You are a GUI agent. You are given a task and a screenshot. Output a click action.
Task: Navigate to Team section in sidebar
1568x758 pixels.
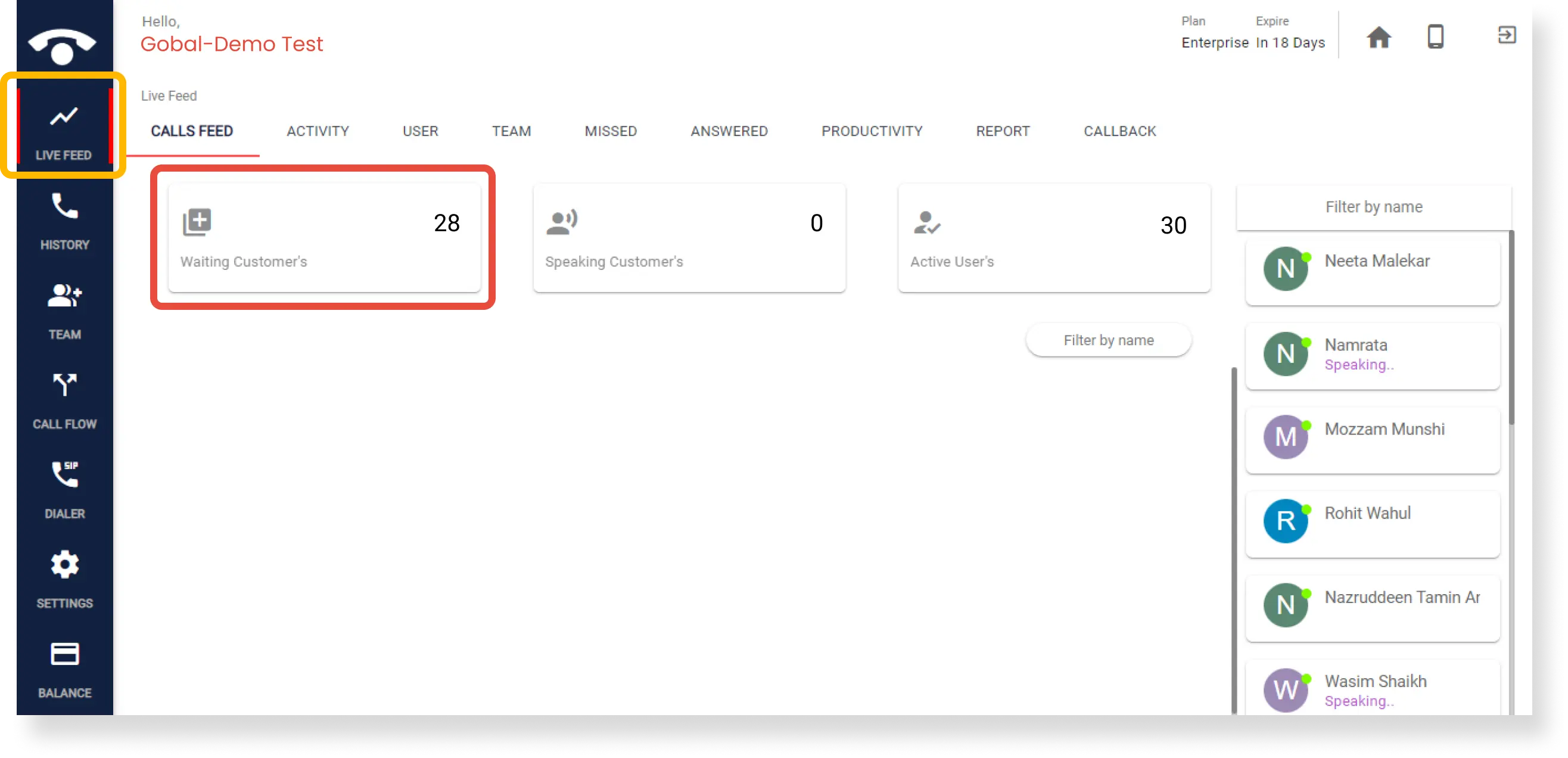point(63,310)
